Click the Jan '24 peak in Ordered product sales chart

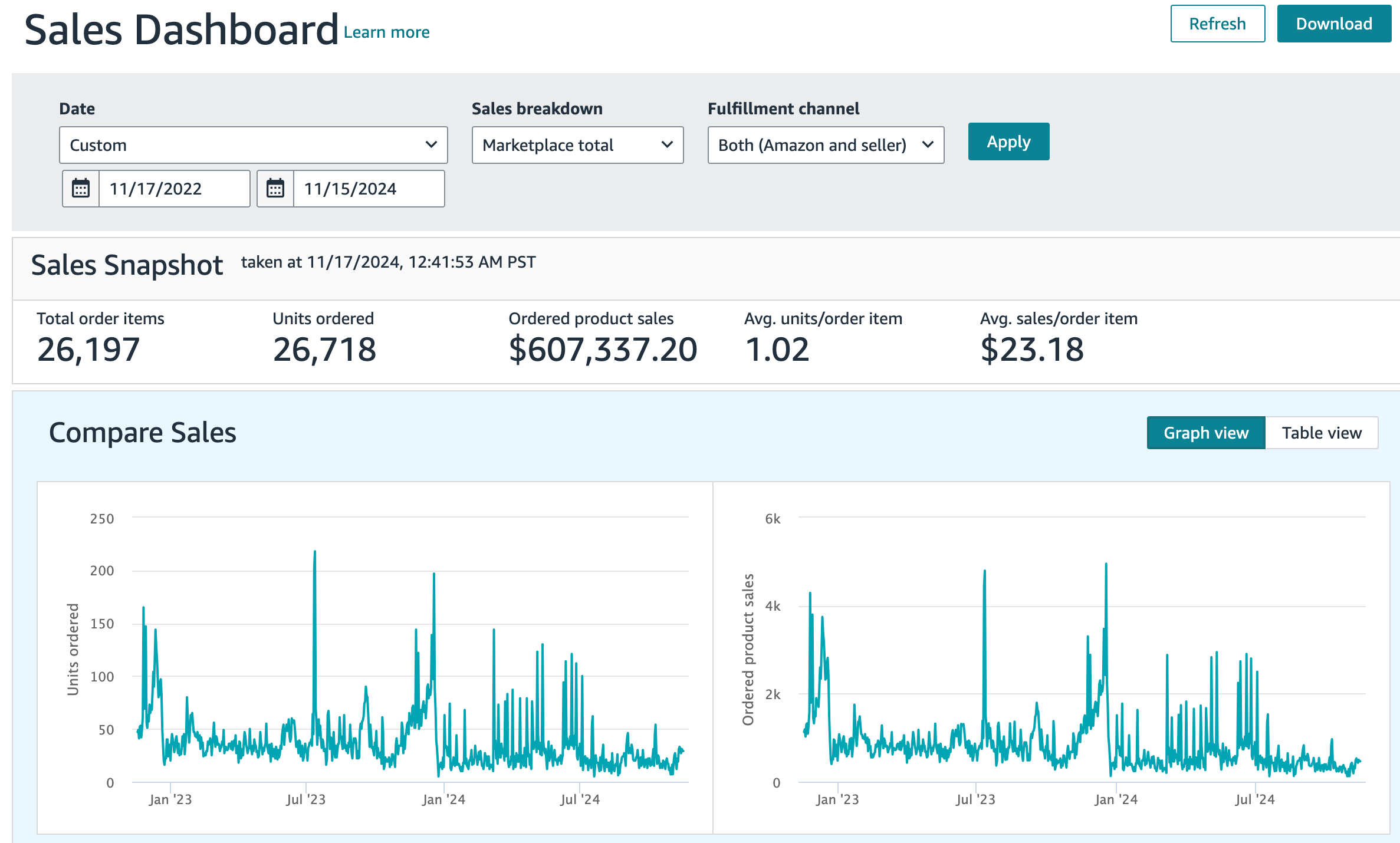(1106, 565)
